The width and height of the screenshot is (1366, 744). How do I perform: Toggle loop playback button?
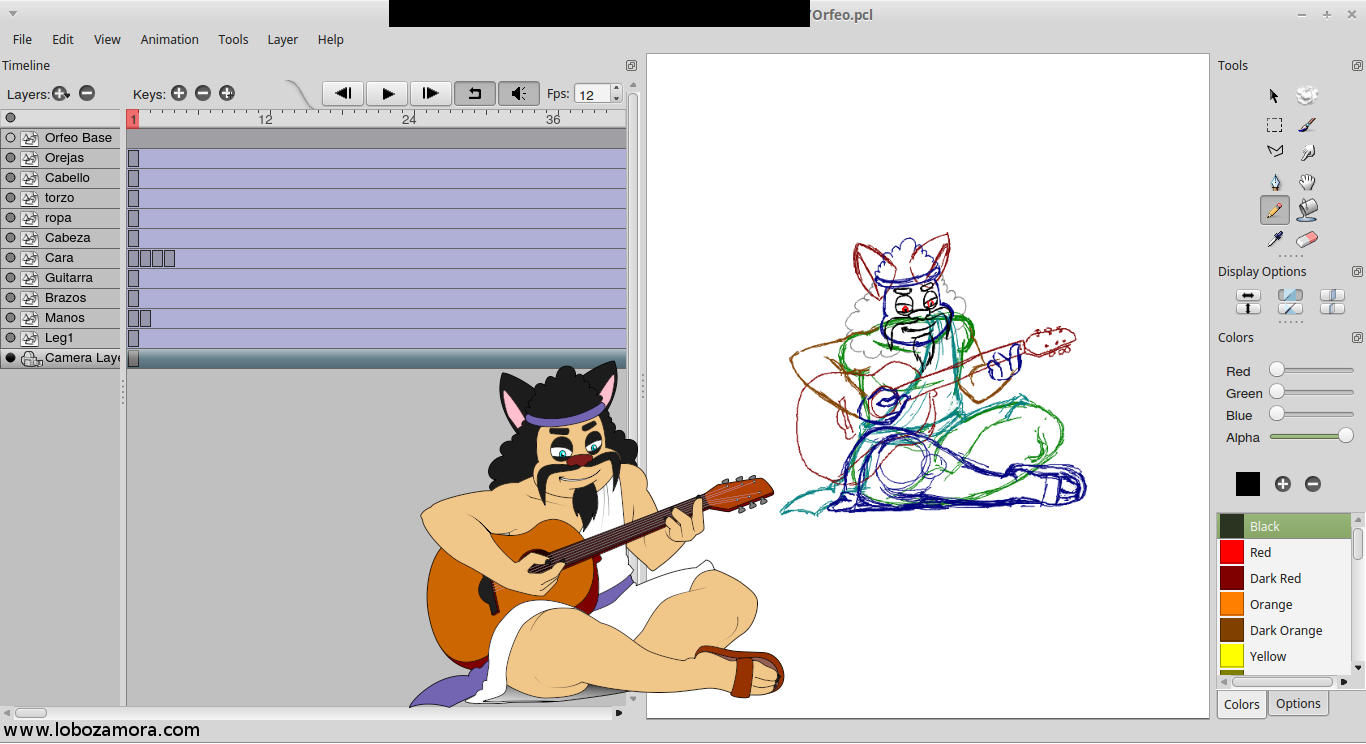click(x=474, y=93)
